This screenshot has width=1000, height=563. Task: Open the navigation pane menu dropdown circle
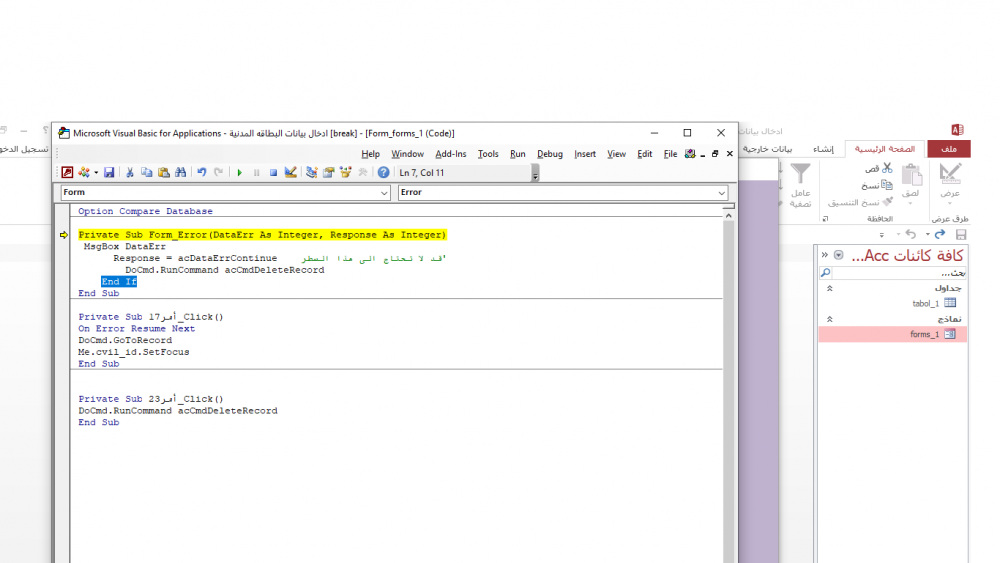[x=839, y=255]
